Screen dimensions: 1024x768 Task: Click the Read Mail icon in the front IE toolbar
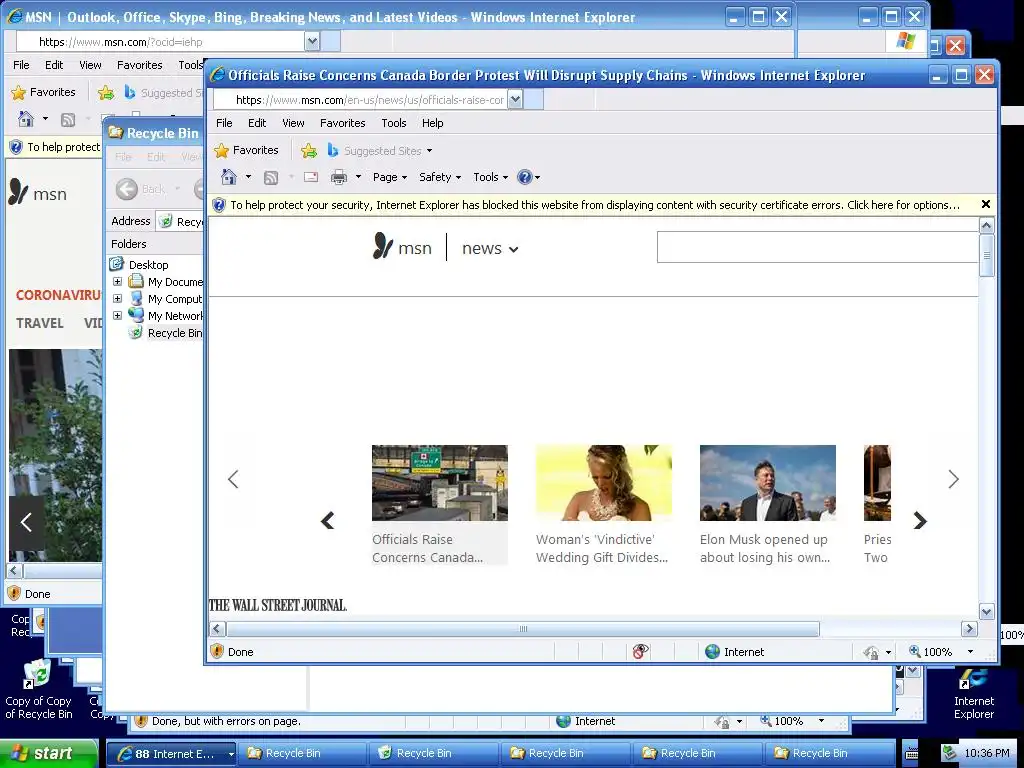(311, 177)
